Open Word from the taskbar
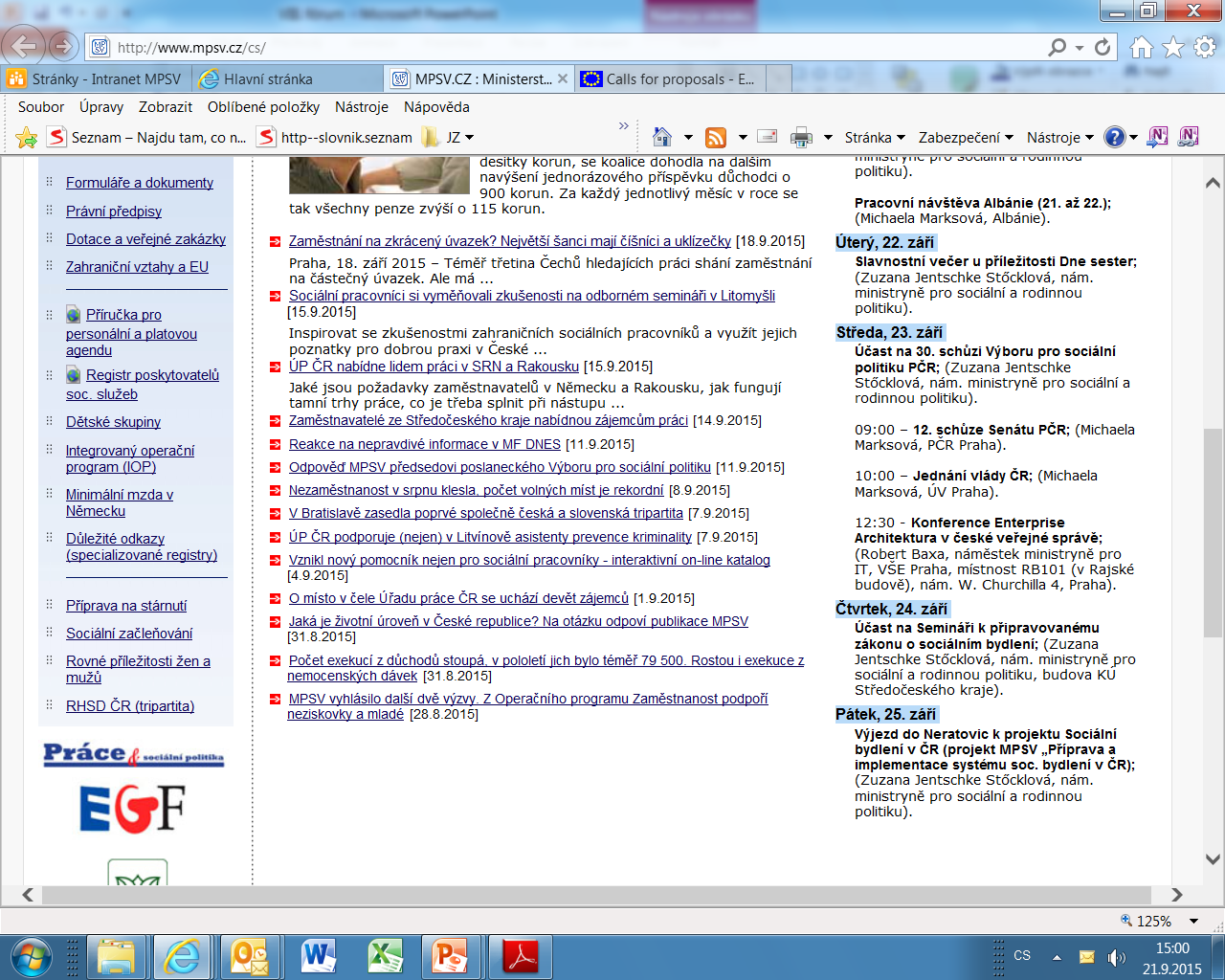Viewport: 1225px width, 980px height. (318, 956)
